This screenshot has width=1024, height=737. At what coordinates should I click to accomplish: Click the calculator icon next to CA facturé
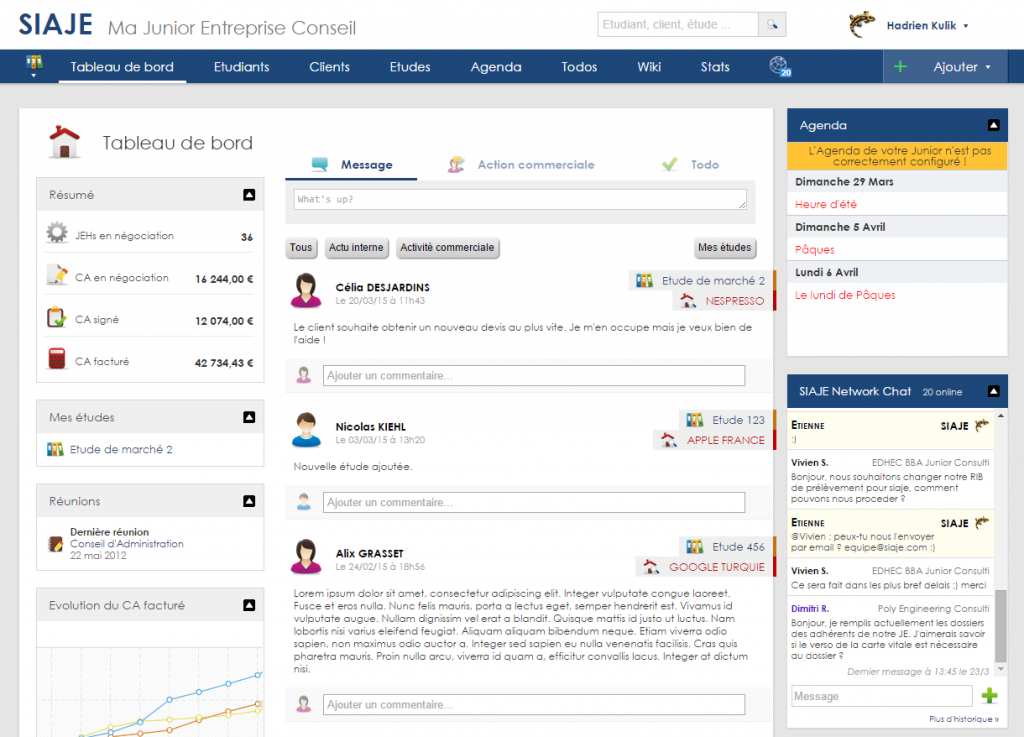pos(57,361)
